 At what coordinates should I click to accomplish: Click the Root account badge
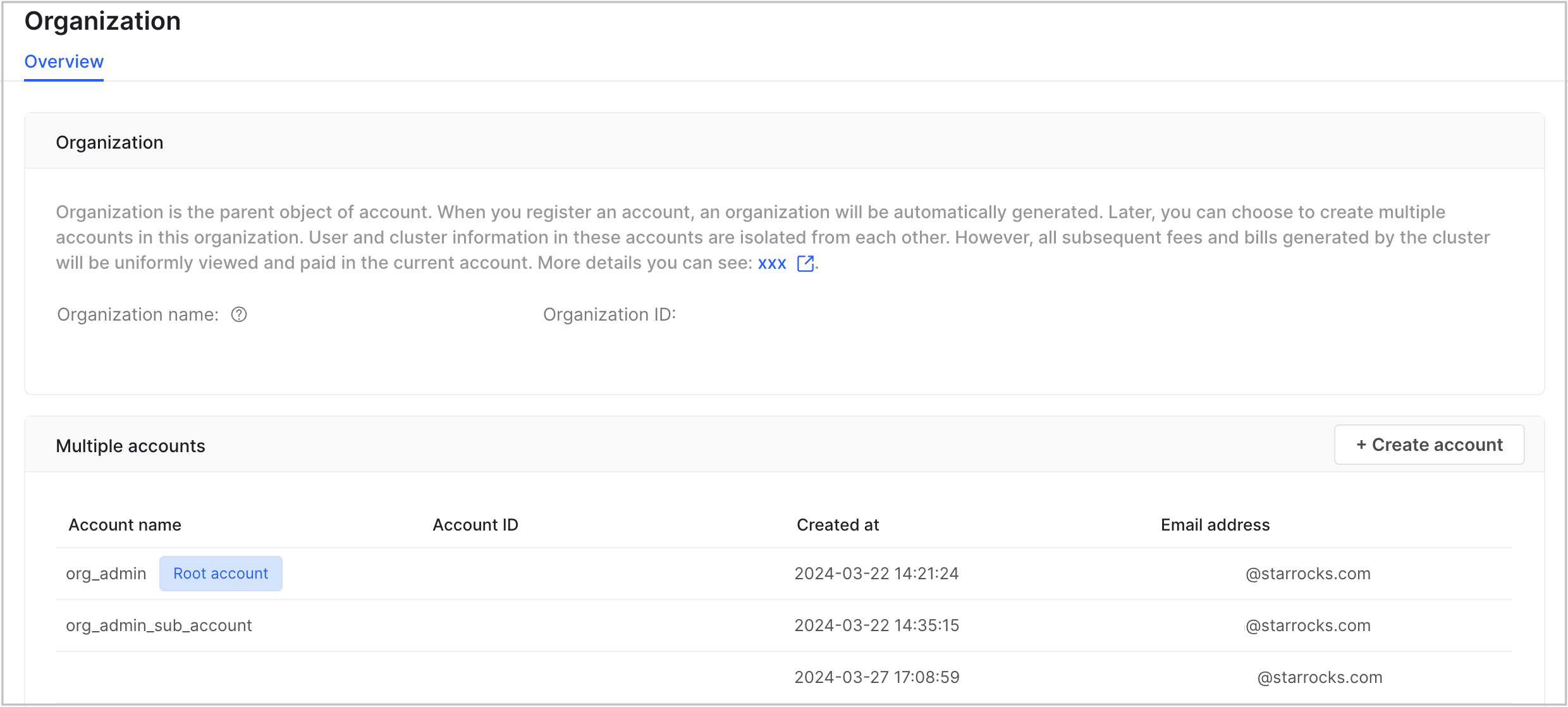coord(221,574)
